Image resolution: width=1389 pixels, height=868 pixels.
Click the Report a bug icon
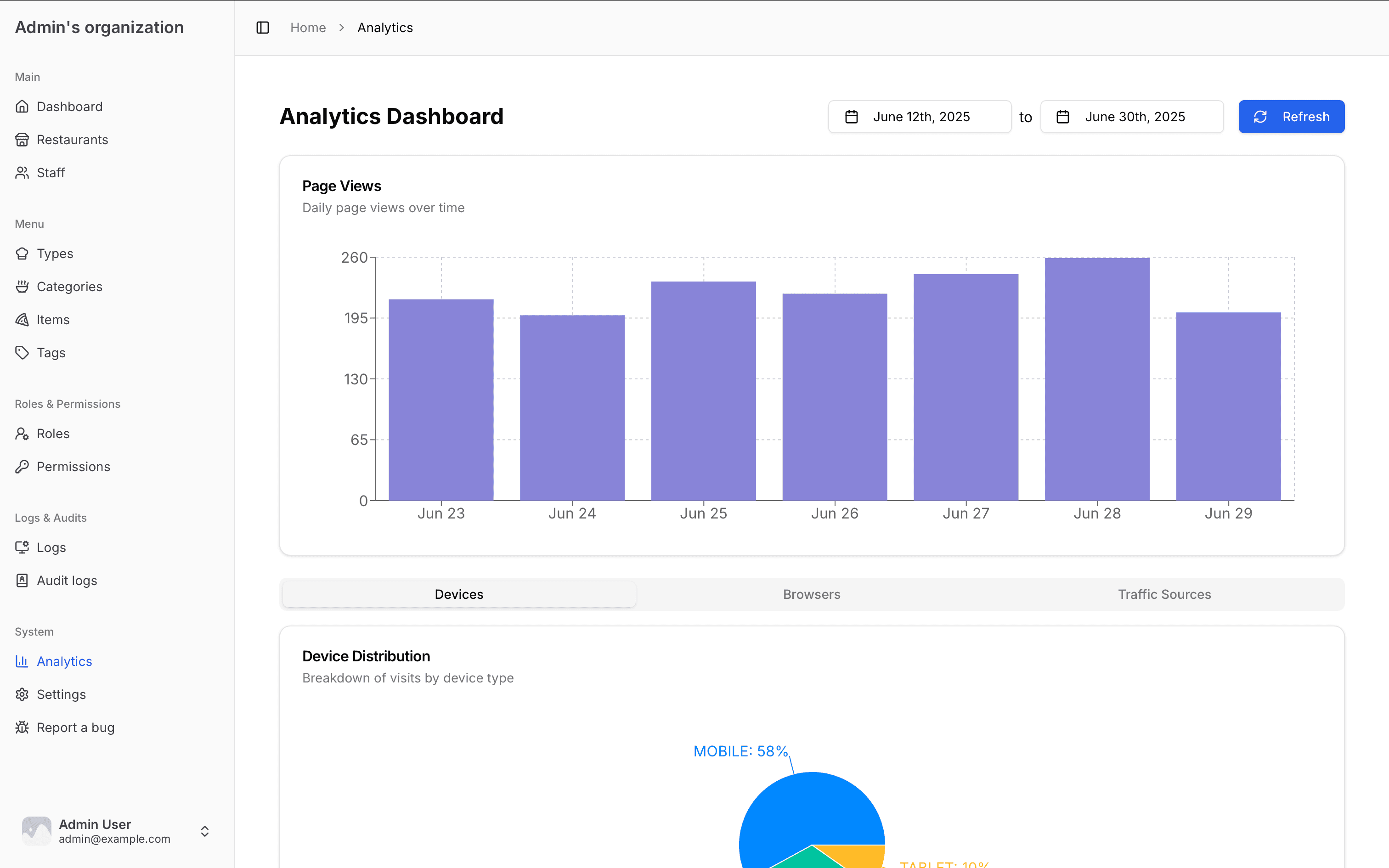pyautogui.click(x=23, y=727)
